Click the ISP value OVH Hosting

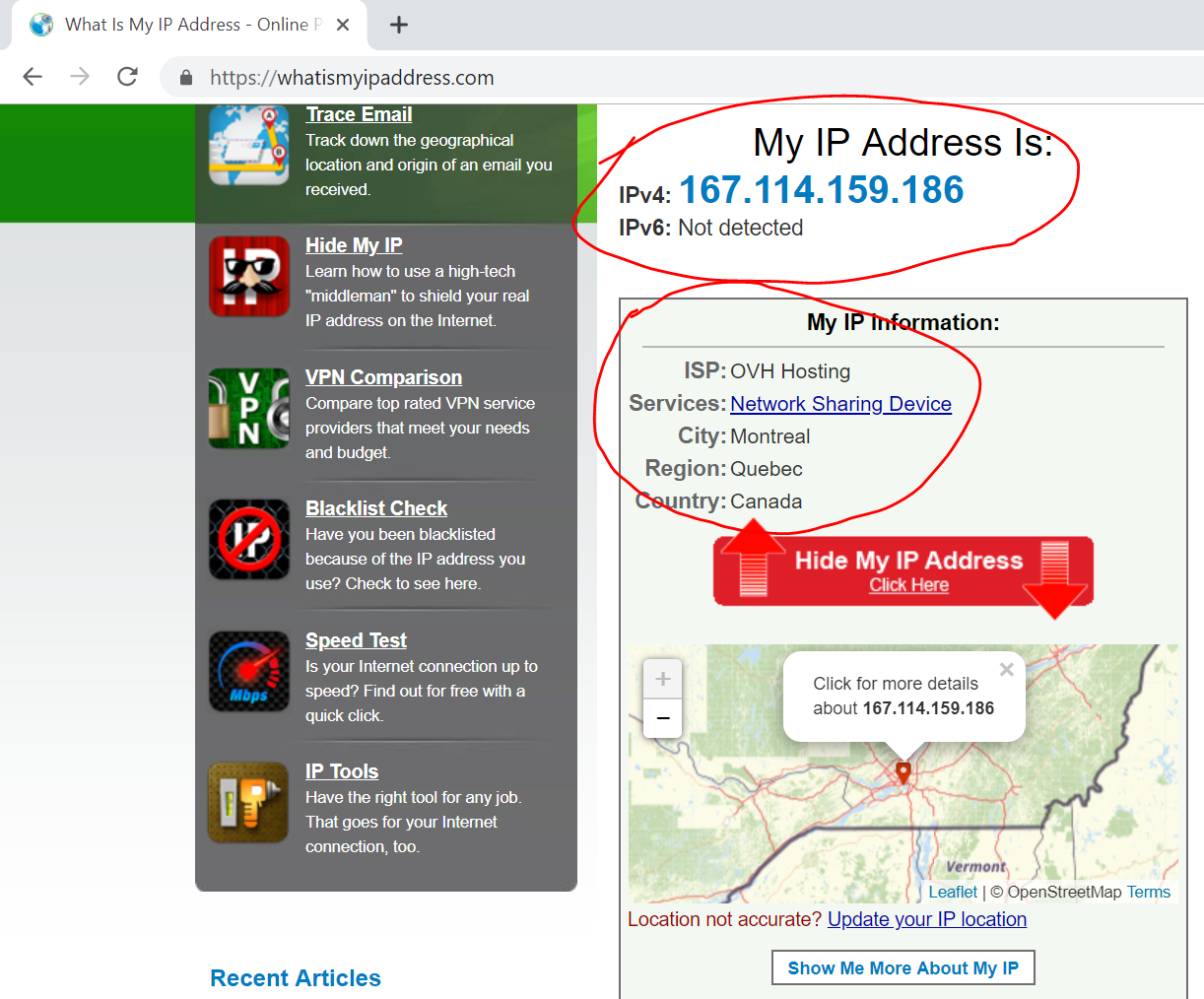click(x=790, y=371)
